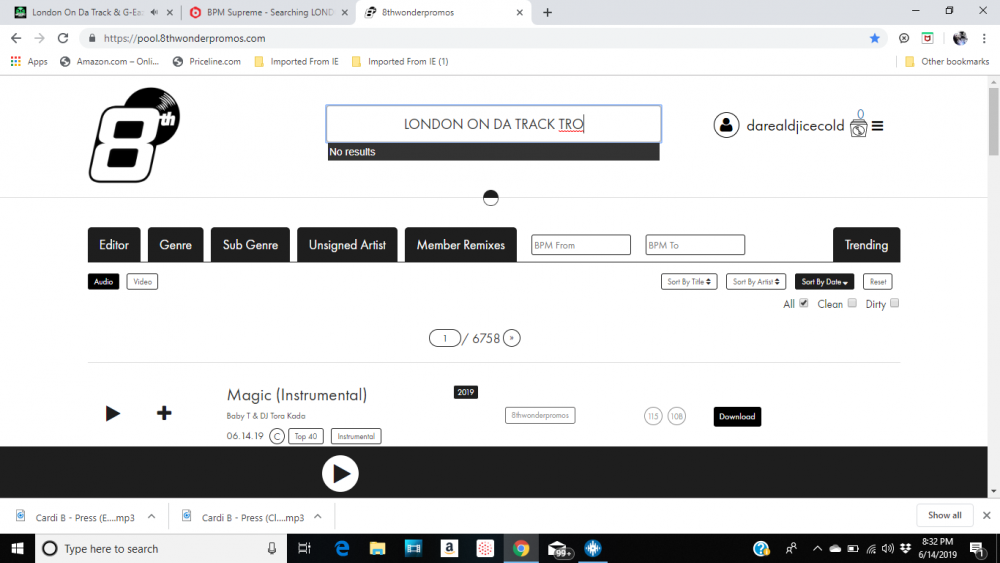Play the Magic (Instrumental) track
Screen dimensions: 1000x563
pos(113,413)
